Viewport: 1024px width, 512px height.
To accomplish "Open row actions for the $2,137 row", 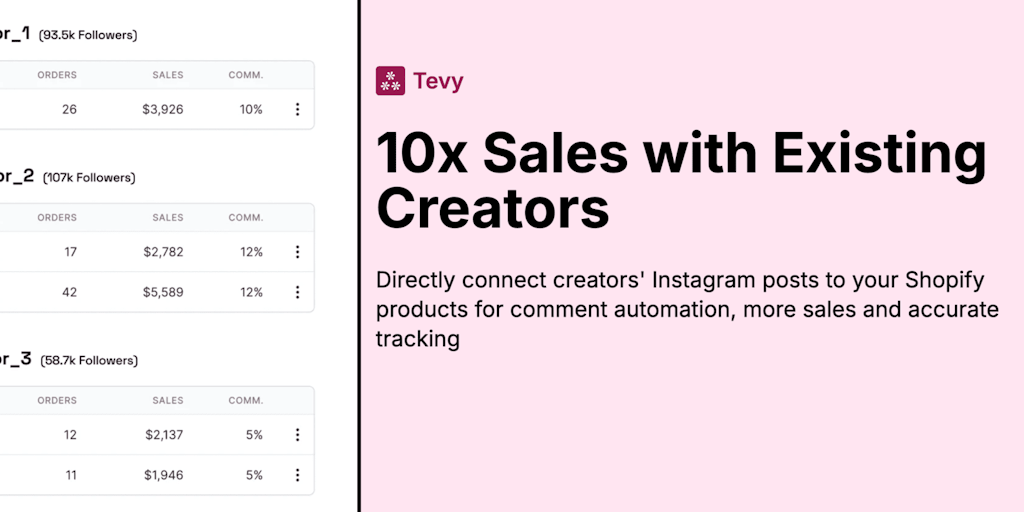I will click(297, 435).
